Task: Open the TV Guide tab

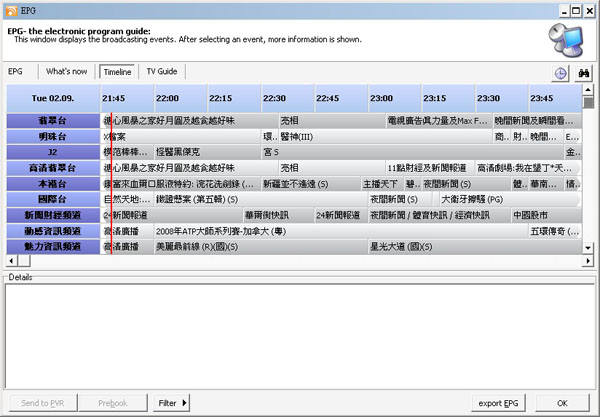Action: [x=161, y=72]
